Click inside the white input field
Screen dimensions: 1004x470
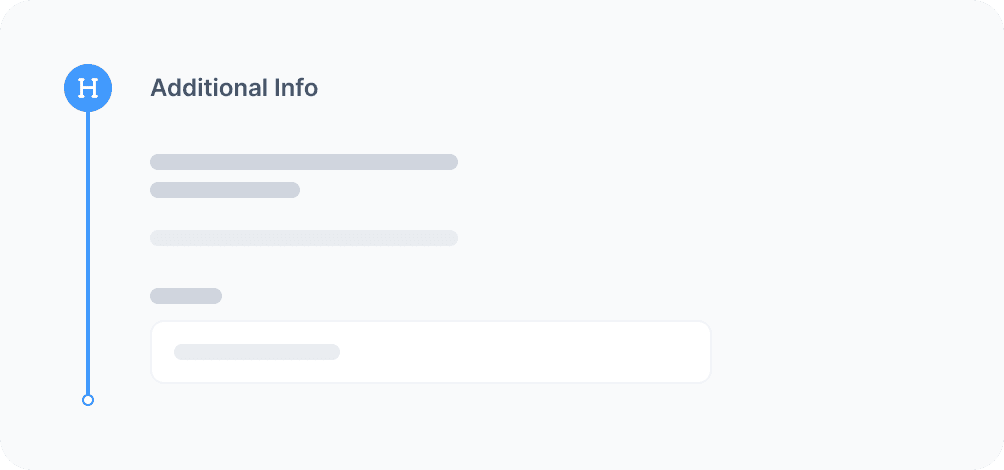coord(430,352)
